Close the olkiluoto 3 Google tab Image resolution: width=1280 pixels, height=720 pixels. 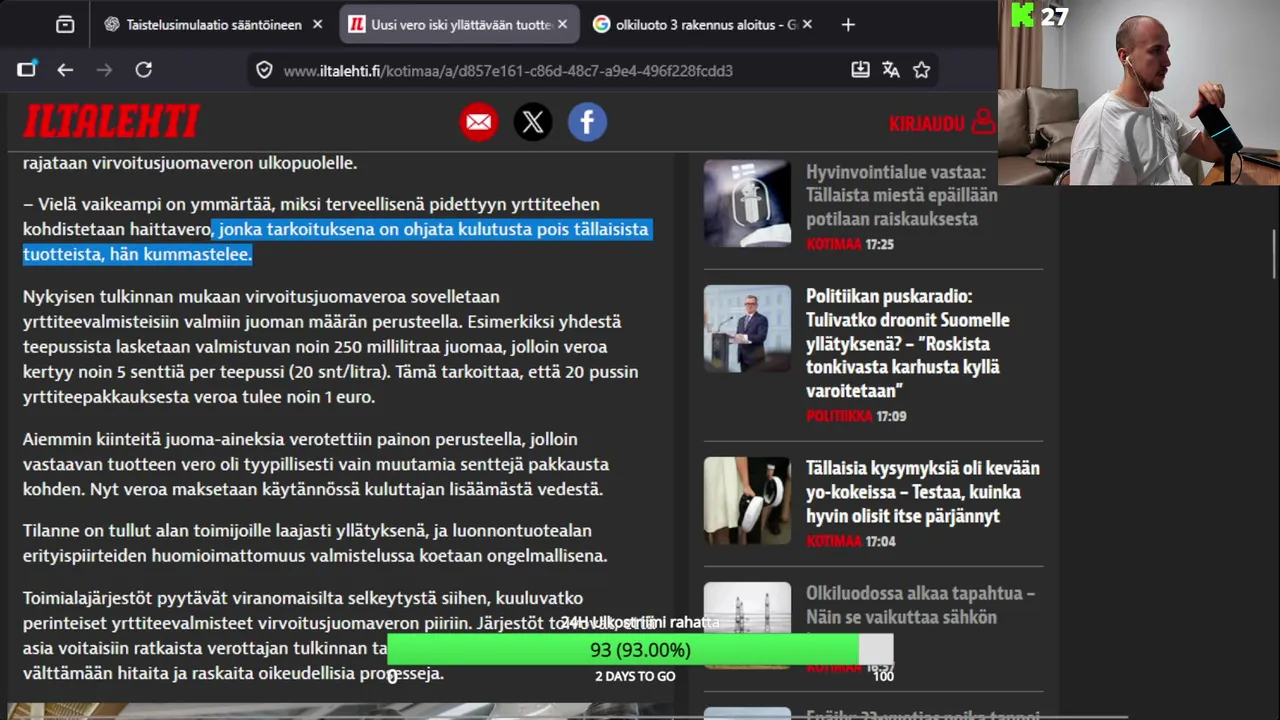807,24
